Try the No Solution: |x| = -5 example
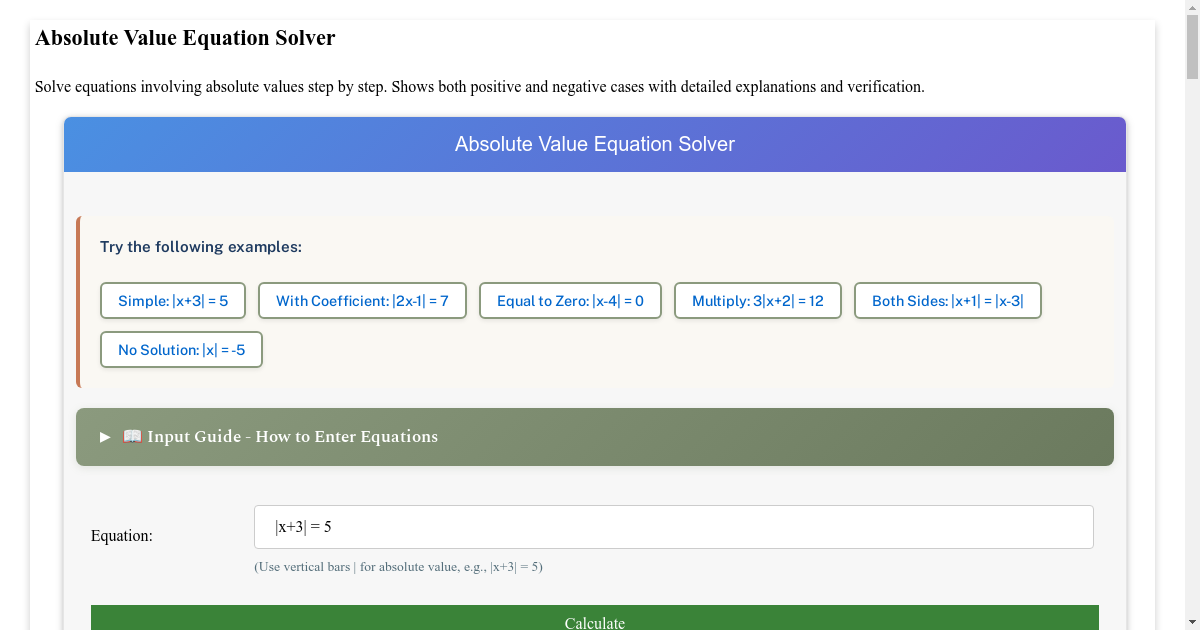The width and height of the screenshot is (1200, 630). tap(181, 349)
